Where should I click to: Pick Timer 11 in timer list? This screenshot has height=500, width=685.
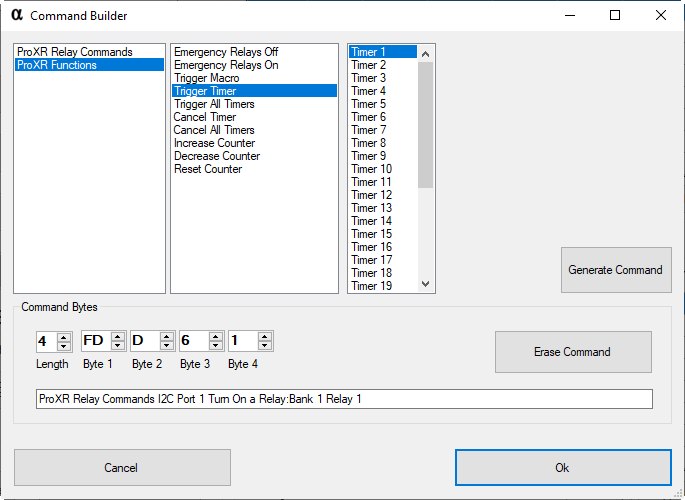(383, 182)
